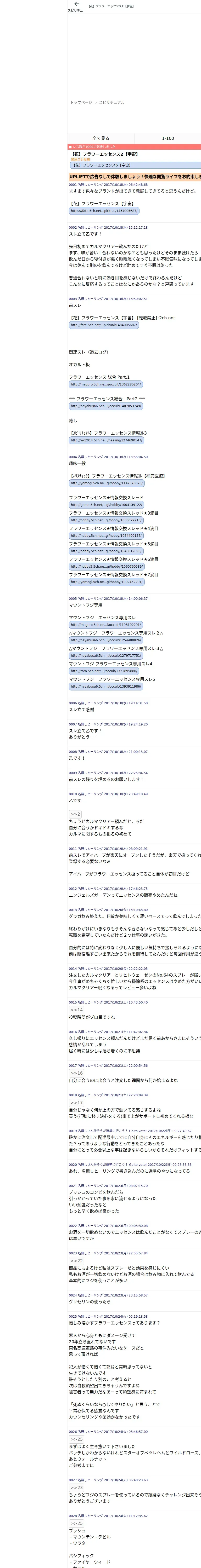Open maguro.5ch.net occult/1362285204 link
Viewport: 201px width, 1568px height.
[105, 385]
